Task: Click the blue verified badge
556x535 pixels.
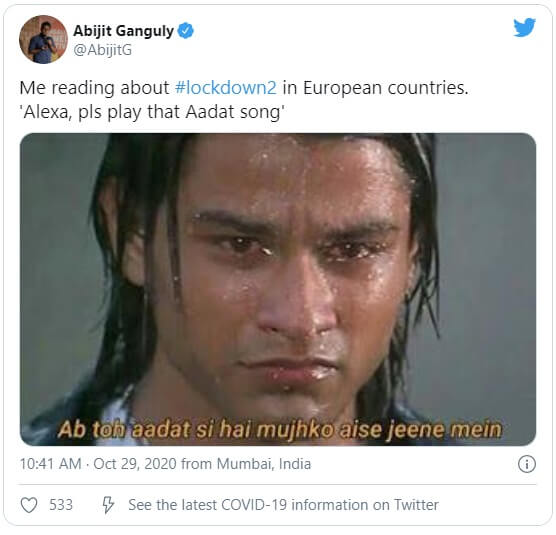Action: pyautogui.click(x=185, y=31)
